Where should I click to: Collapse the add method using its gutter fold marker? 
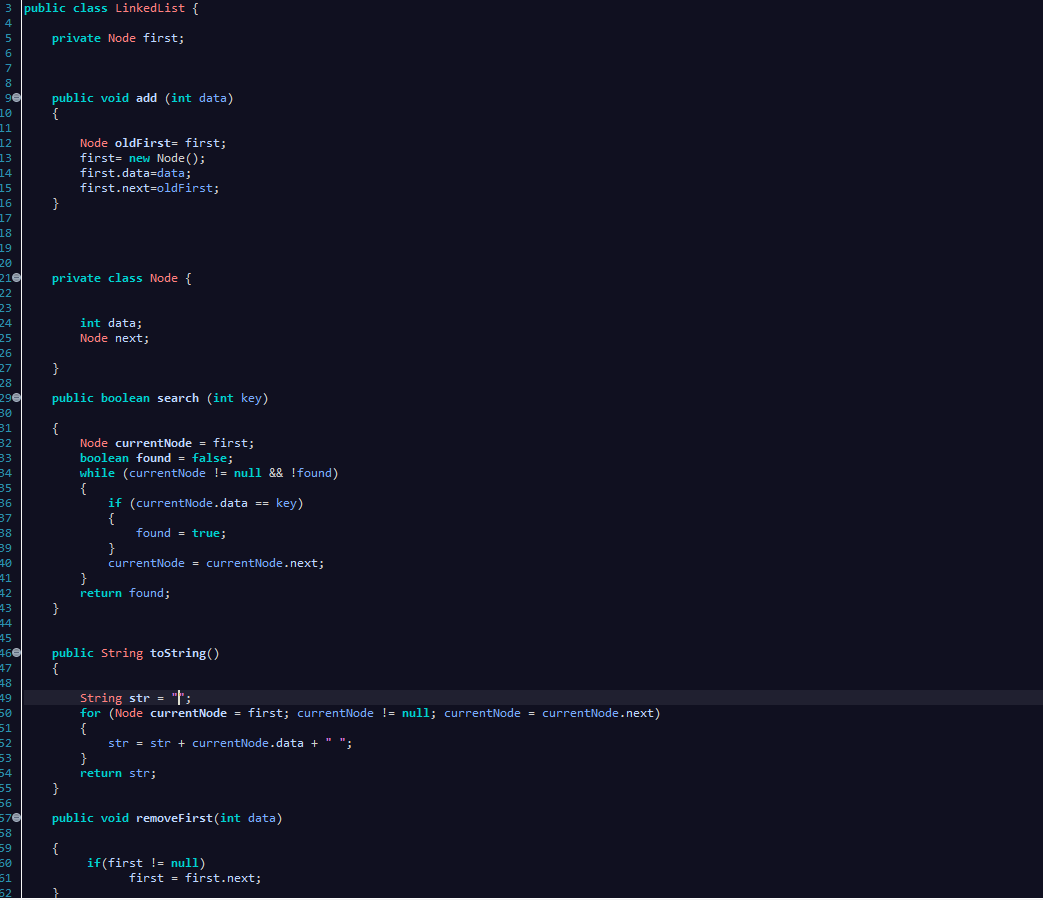(16, 97)
